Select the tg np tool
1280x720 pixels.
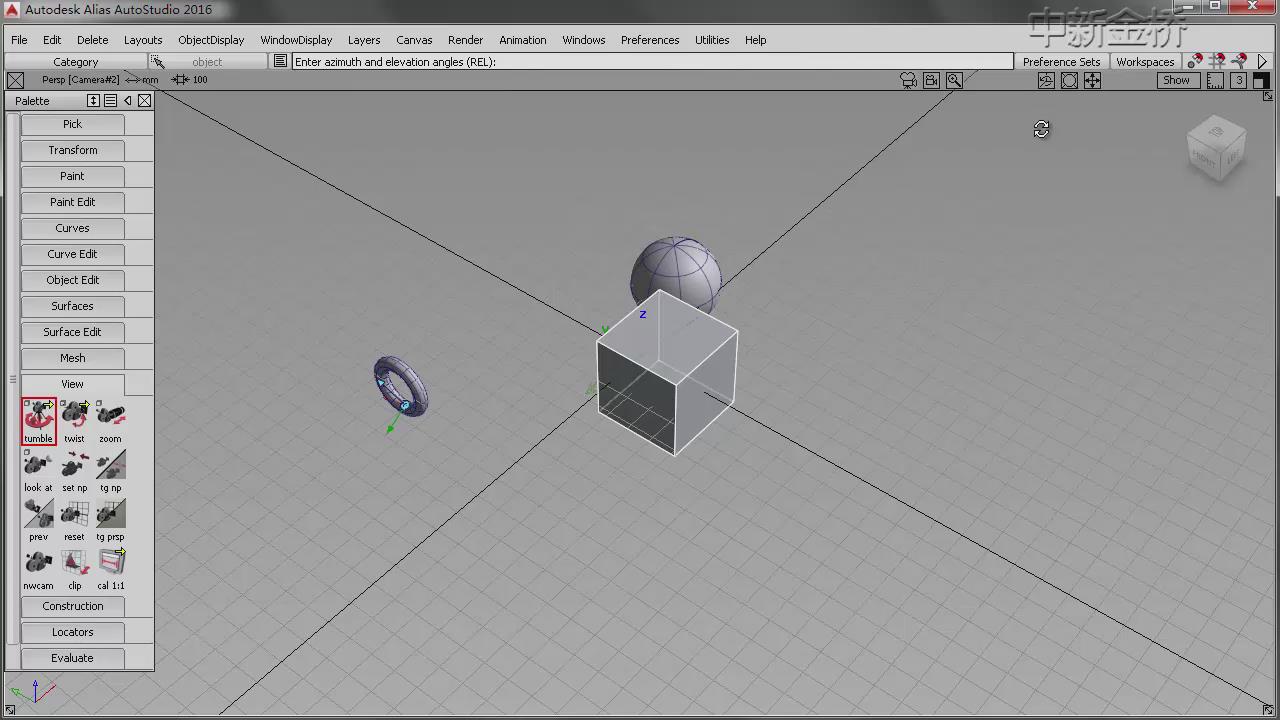coord(111,470)
